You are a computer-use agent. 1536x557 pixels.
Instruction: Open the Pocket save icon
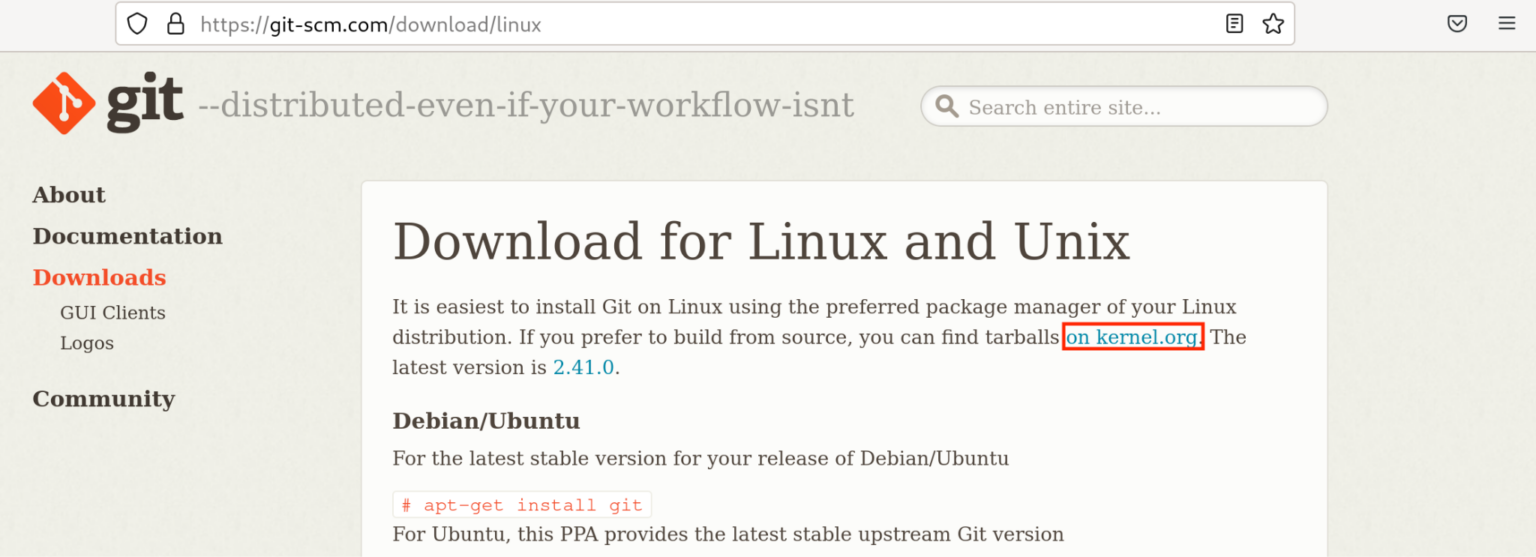[1458, 24]
